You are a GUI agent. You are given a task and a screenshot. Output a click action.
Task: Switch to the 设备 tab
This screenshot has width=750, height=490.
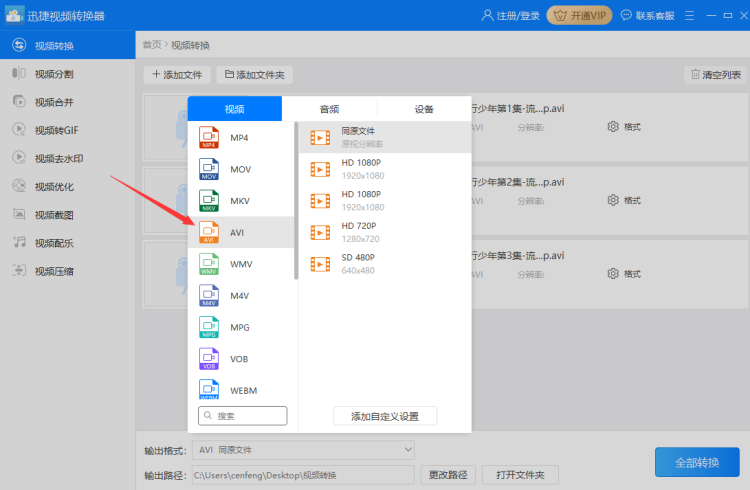(424, 109)
